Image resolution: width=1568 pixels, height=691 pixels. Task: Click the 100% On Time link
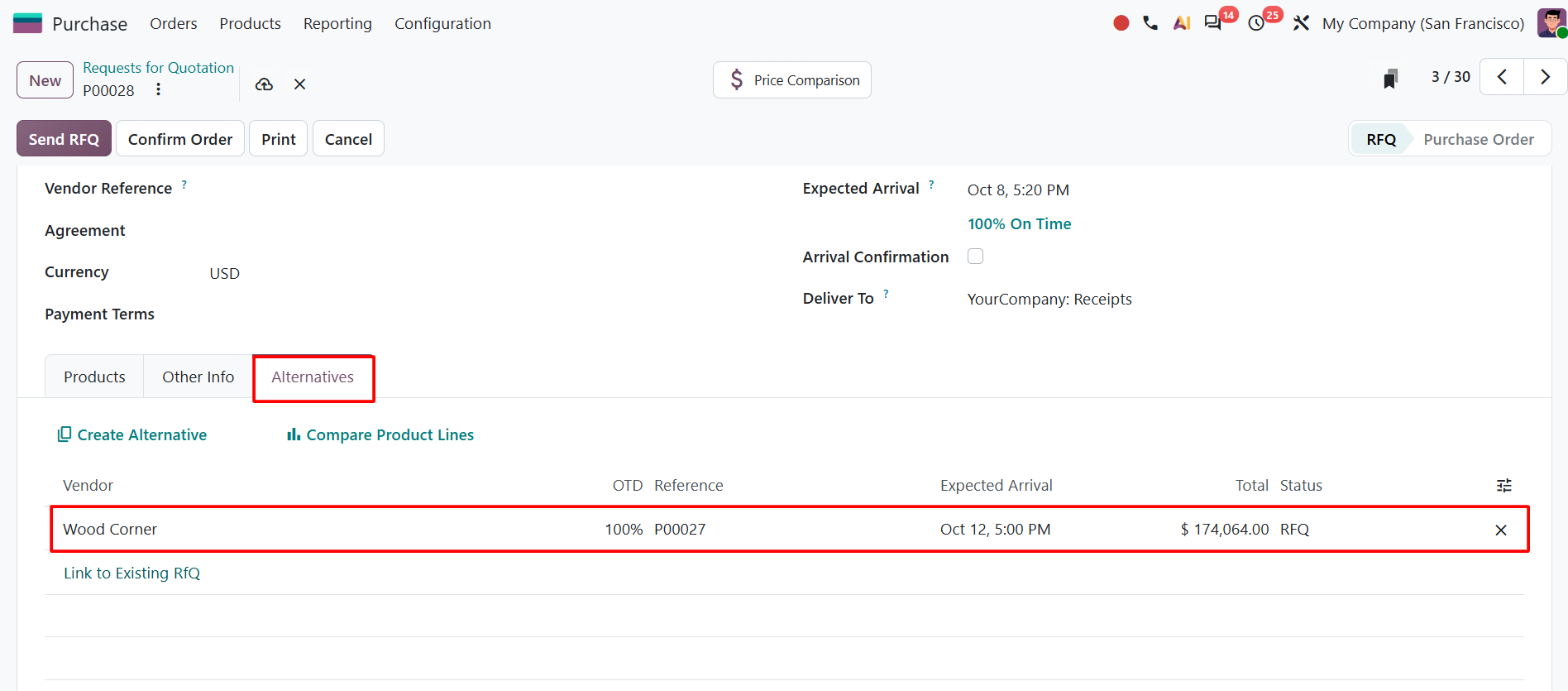(1020, 223)
